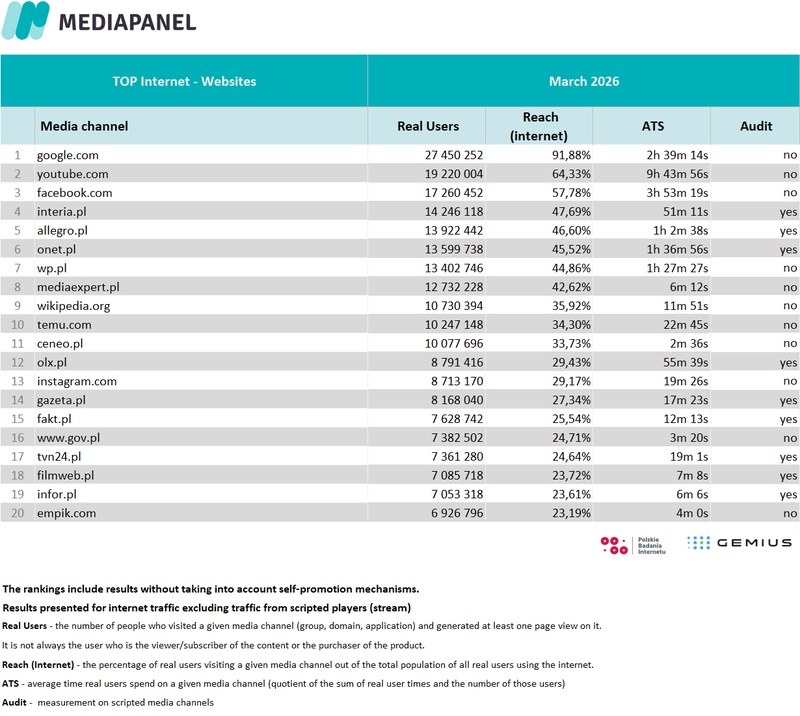Select the ATS column header
The height and width of the screenshot is (716, 800).
coord(652,126)
